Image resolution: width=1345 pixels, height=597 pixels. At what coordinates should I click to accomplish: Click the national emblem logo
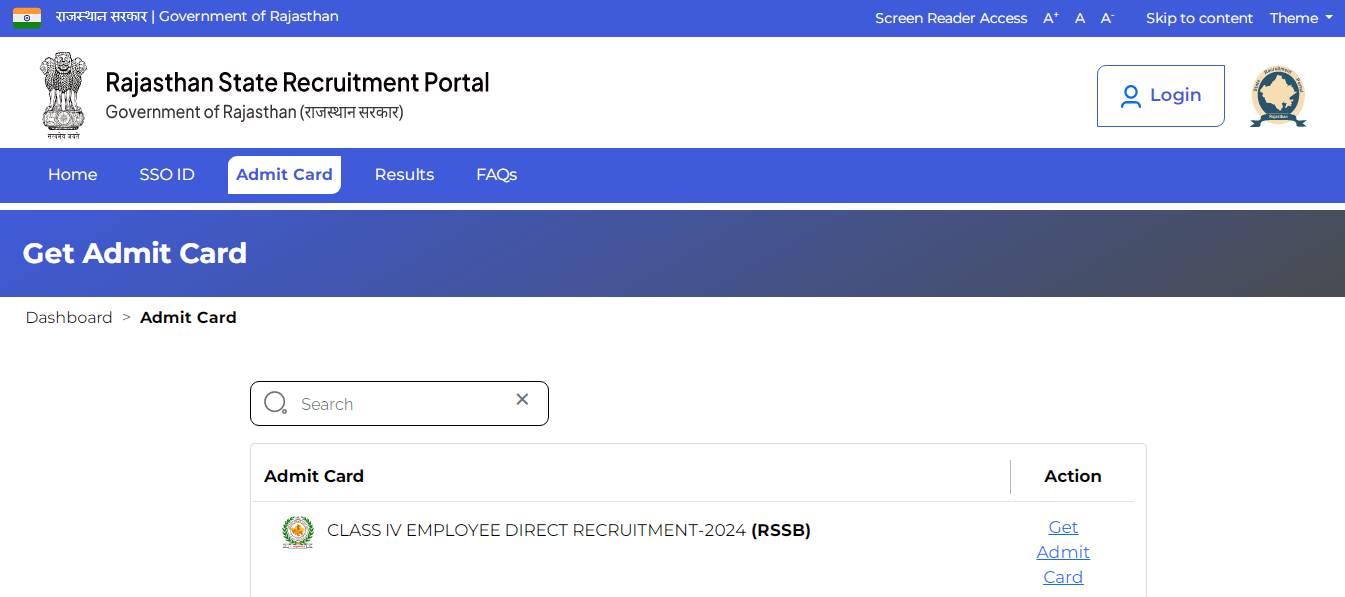[x=63, y=95]
